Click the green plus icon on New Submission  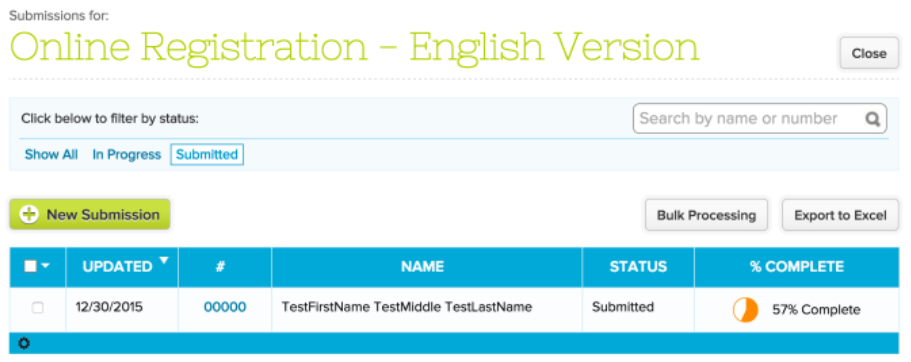point(29,214)
